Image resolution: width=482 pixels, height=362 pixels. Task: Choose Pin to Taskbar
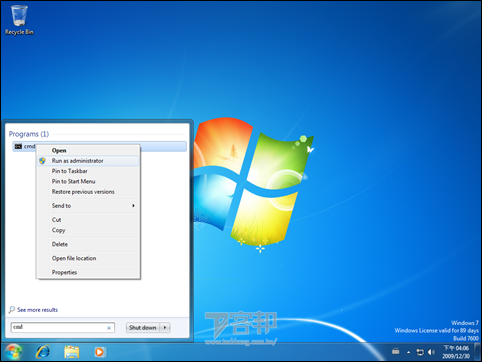pyautogui.click(x=88, y=171)
